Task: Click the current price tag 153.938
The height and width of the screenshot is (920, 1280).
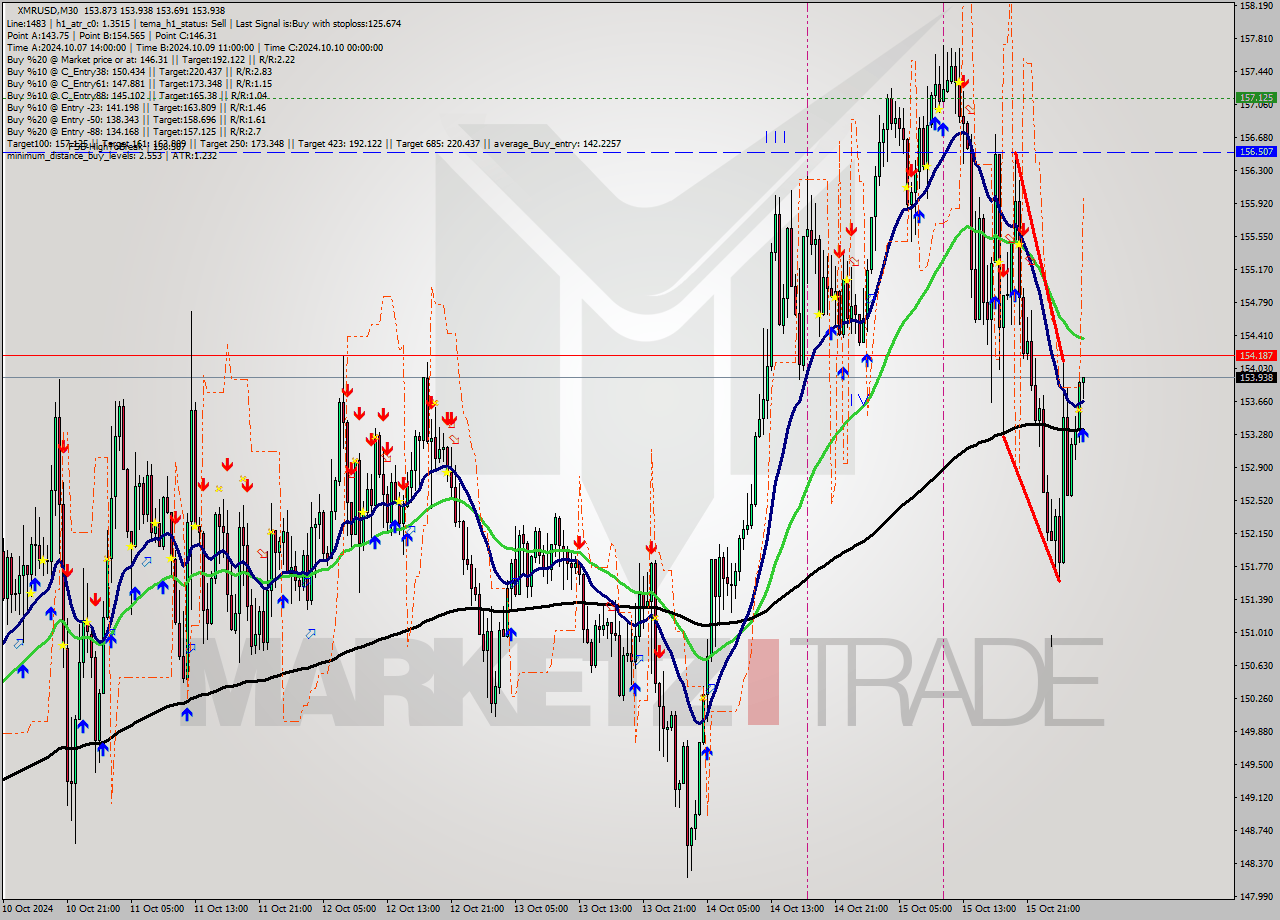Action: [1256, 377]
